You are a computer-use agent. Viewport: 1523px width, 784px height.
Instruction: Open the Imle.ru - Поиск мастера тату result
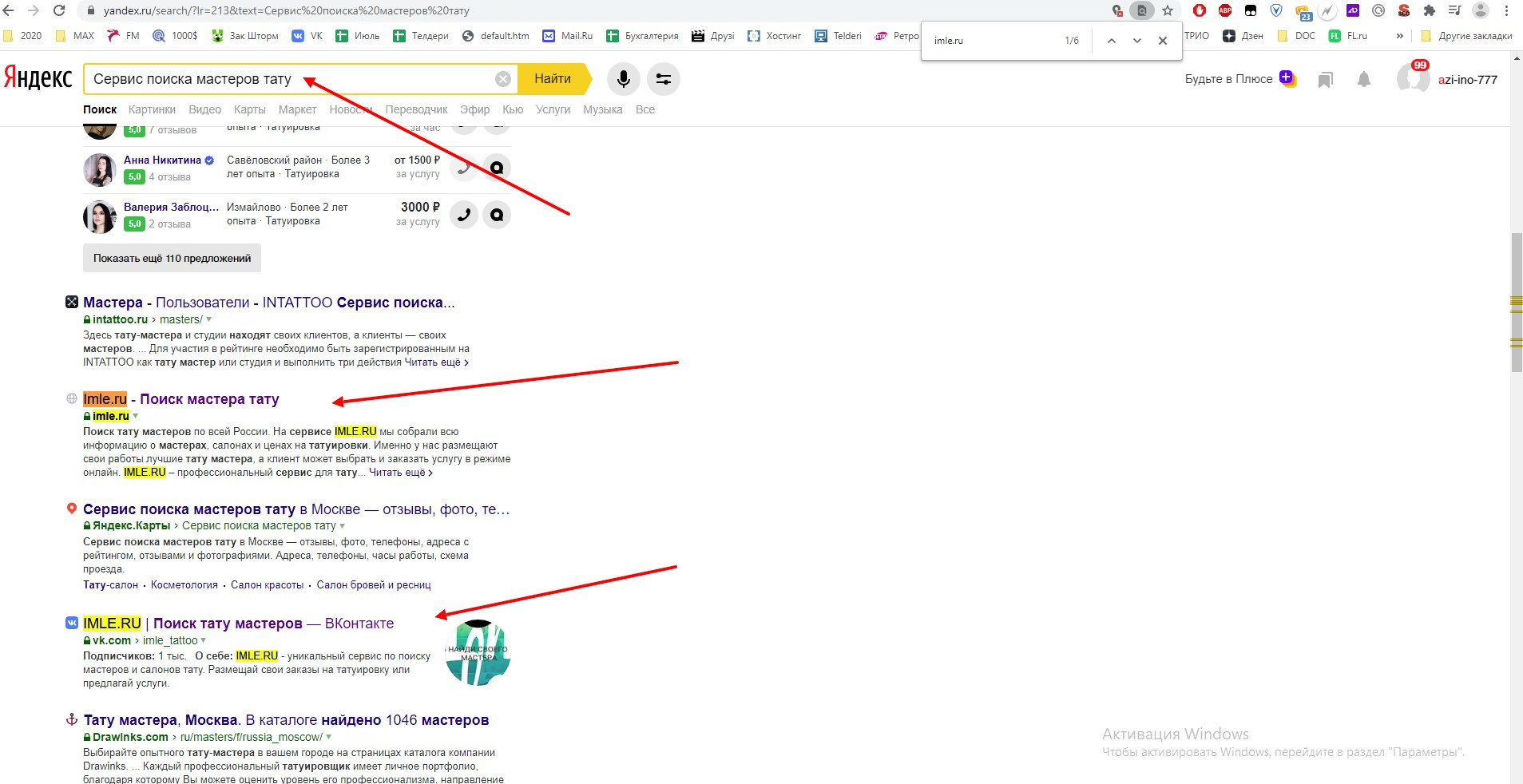[x=181, y=399]
